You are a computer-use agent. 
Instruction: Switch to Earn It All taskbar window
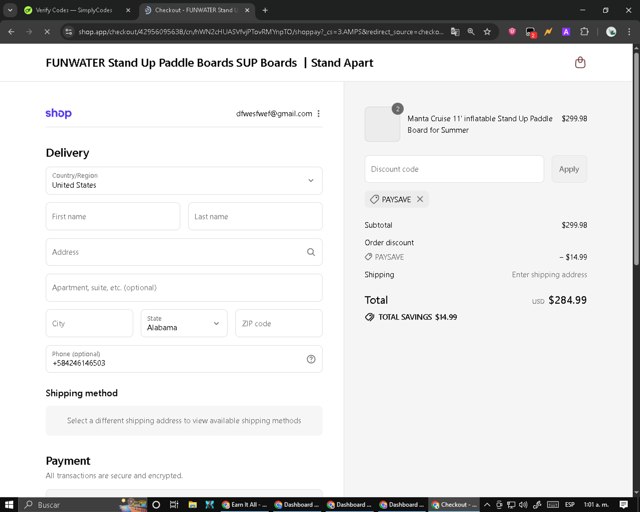pos(244,505)
